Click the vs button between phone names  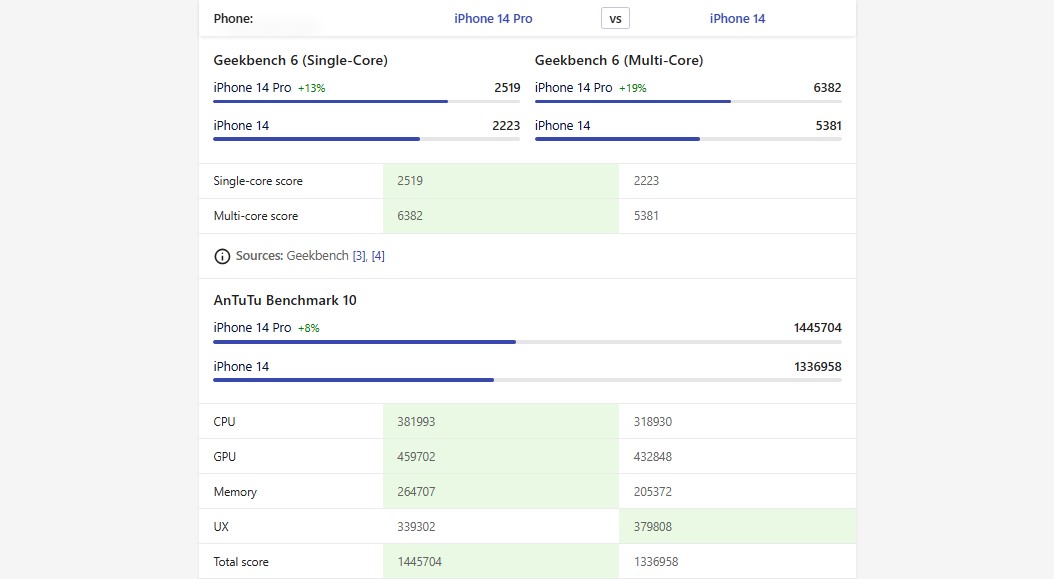pyautogui.click(x=615, y=19)
